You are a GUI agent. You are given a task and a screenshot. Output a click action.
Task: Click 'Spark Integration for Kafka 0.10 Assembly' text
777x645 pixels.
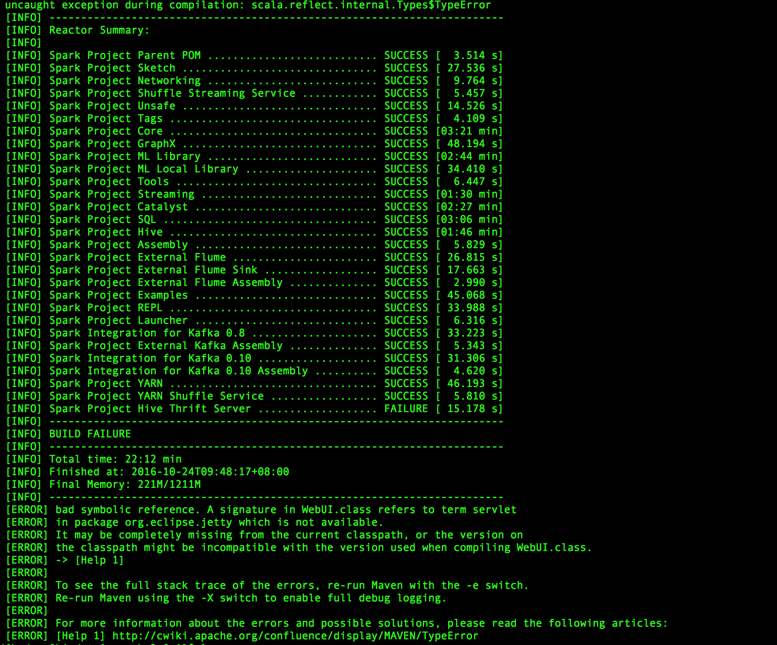(x=178, y=371)
